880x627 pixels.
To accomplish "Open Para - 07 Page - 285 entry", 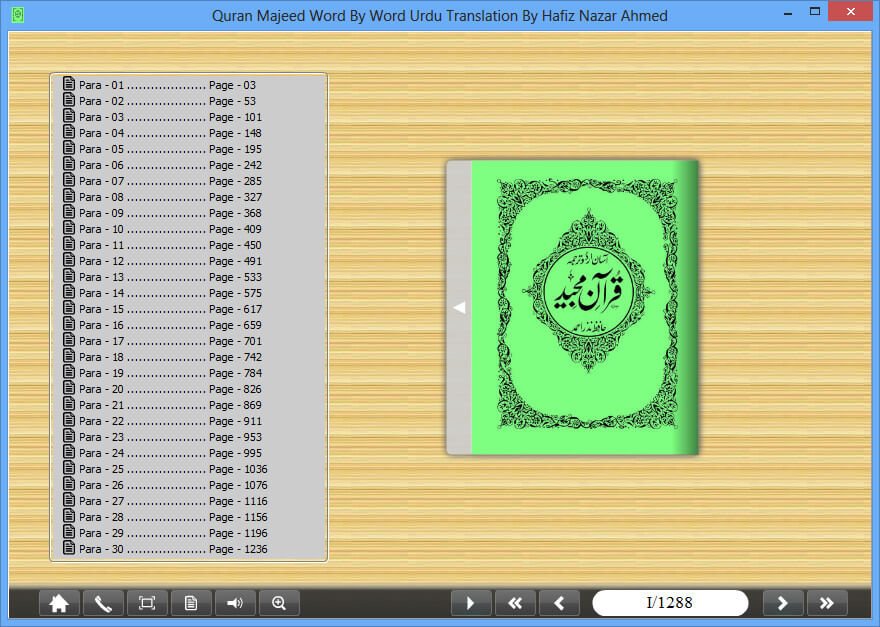I will pos(162,181).
